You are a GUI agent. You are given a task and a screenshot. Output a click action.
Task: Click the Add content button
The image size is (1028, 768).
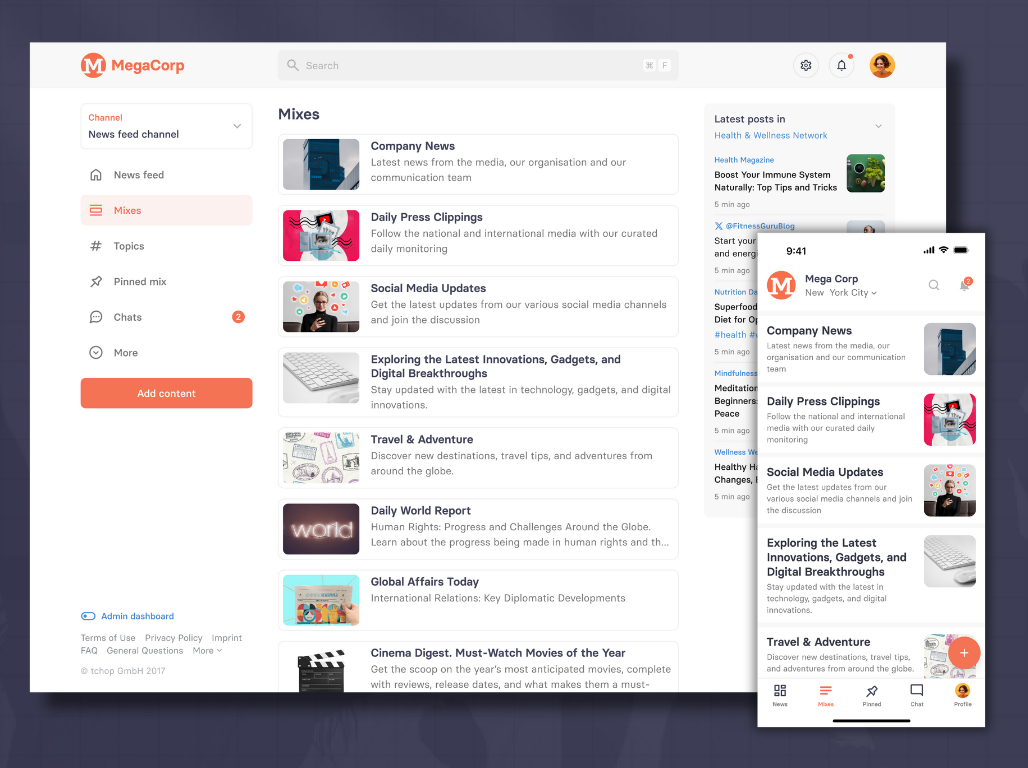pyautogui.click(x=166, y=393)
